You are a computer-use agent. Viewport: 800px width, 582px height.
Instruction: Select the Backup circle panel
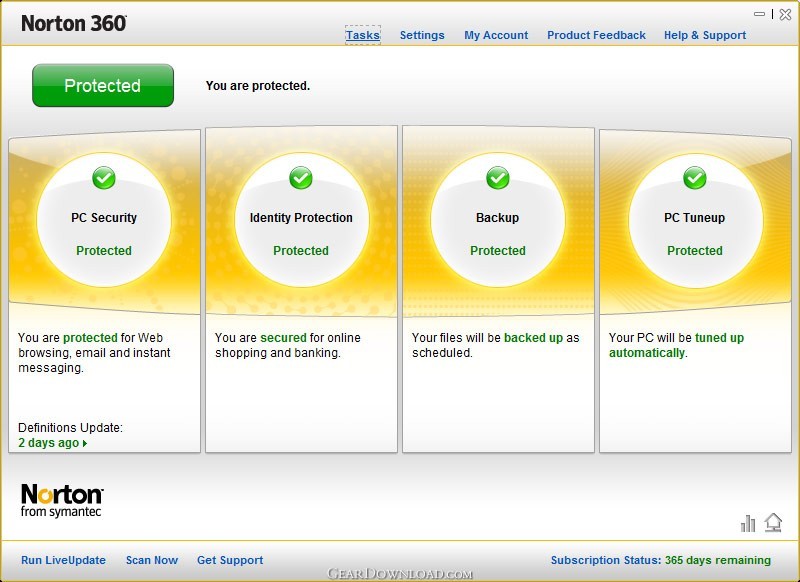498,220
